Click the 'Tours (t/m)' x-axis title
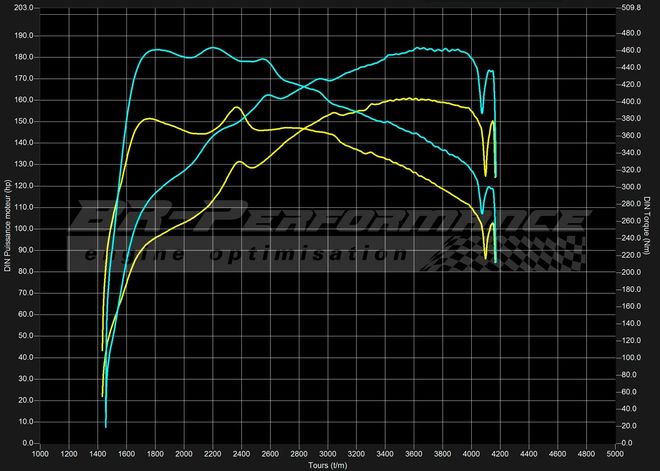 pos(327,465)
